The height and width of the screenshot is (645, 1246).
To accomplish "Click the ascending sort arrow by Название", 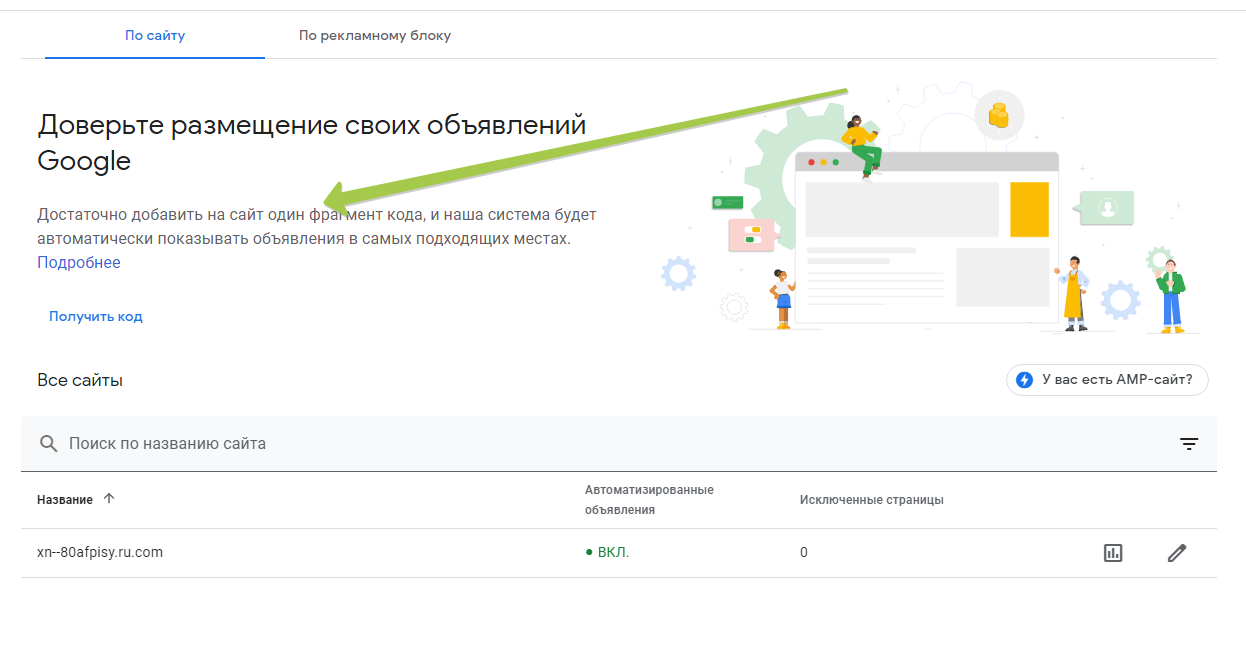I will (x=109, y=498).
